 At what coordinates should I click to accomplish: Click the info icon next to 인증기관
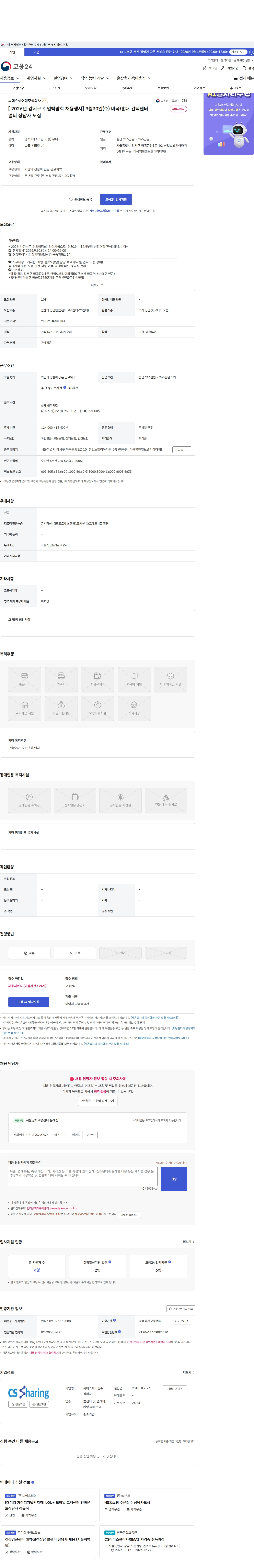115,1320
